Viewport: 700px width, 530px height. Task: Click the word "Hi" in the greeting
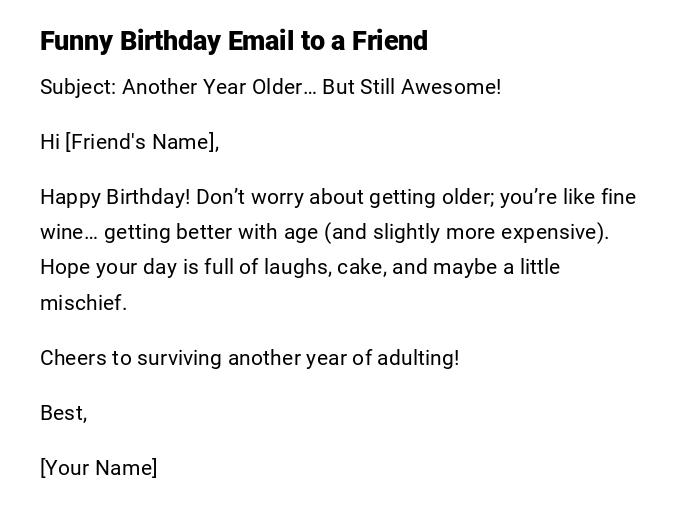click(50, 142)
